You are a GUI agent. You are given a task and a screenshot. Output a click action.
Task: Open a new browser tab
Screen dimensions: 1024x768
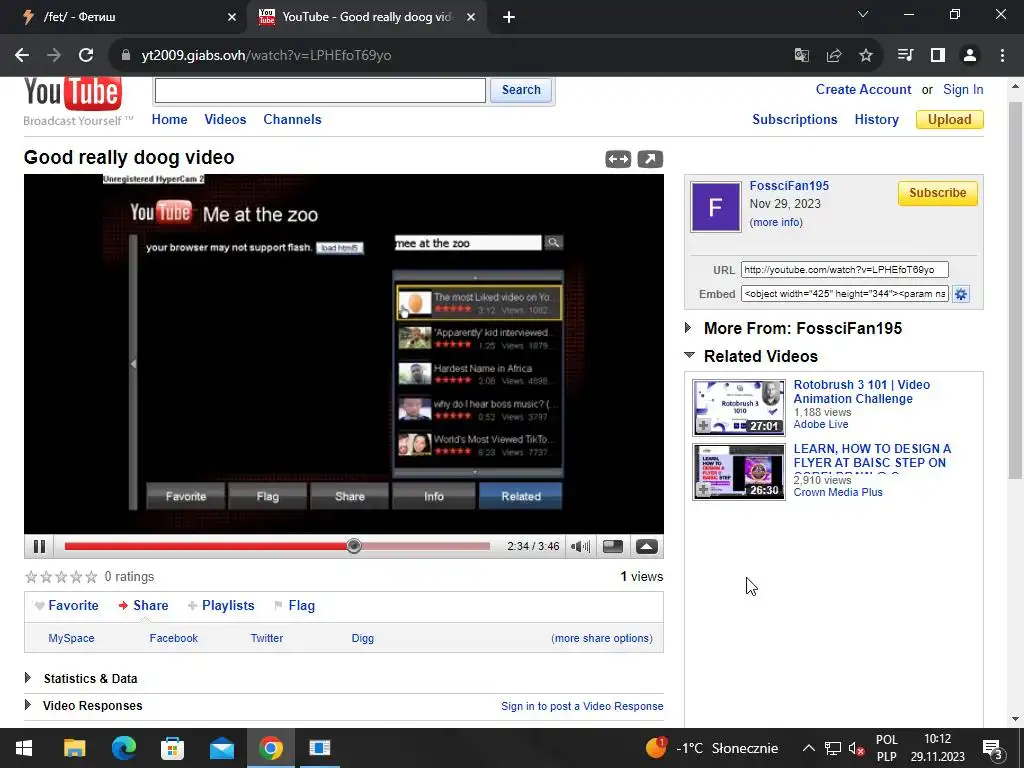coord(509,17)
